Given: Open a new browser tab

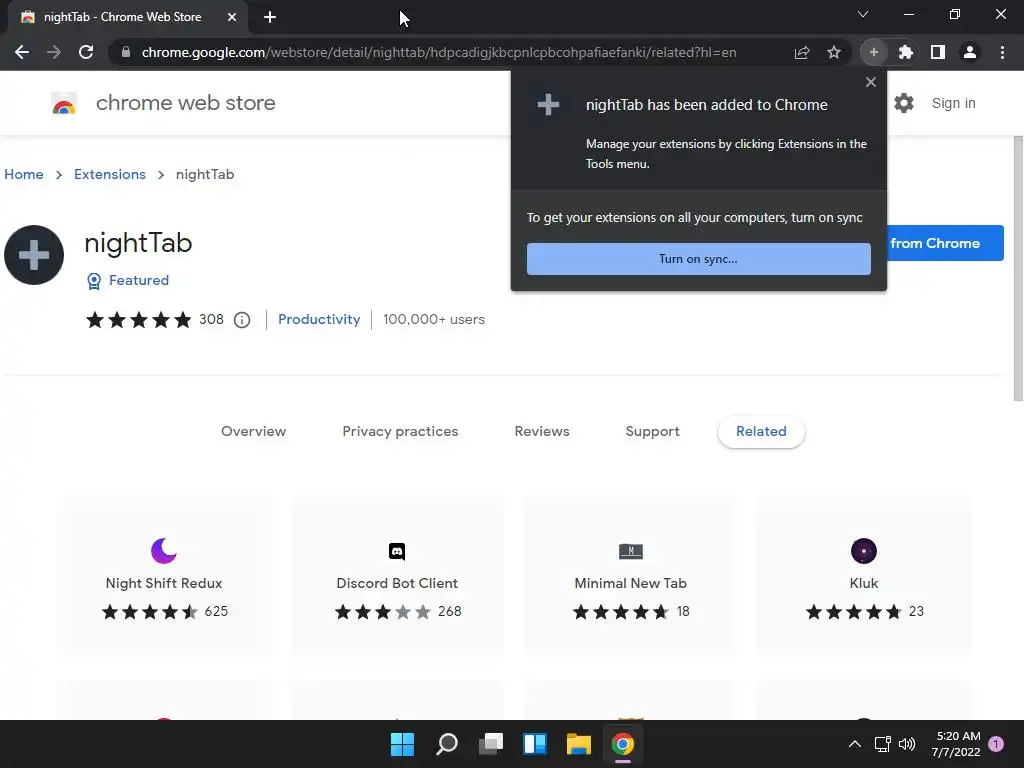Looking at the screenshot, I should pos(270,17).
